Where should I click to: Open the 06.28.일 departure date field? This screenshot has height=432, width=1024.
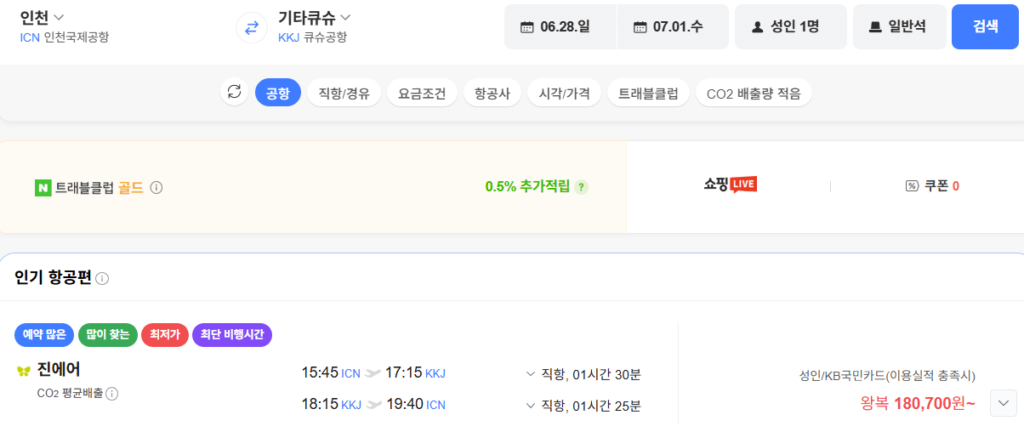[561, 27]
